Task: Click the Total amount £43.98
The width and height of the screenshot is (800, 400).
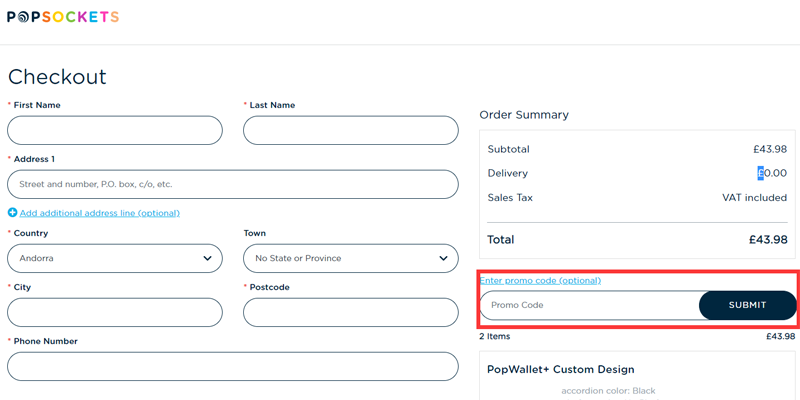Action: 767,240
